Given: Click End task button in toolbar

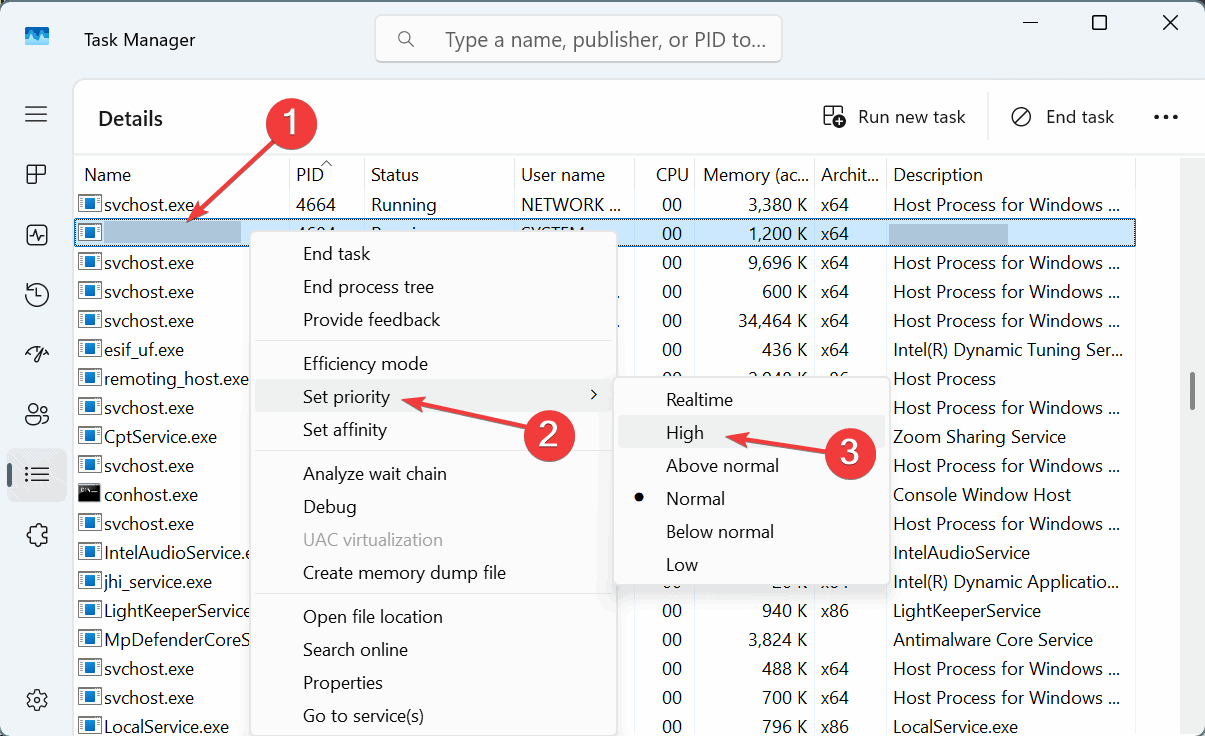Looking at the screenshot, I should point(1062,117).
